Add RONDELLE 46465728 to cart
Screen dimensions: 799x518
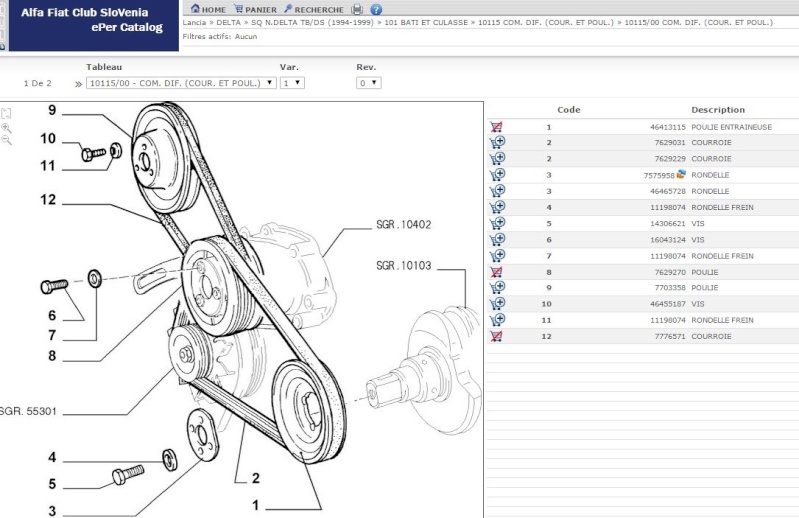point(497,191)
